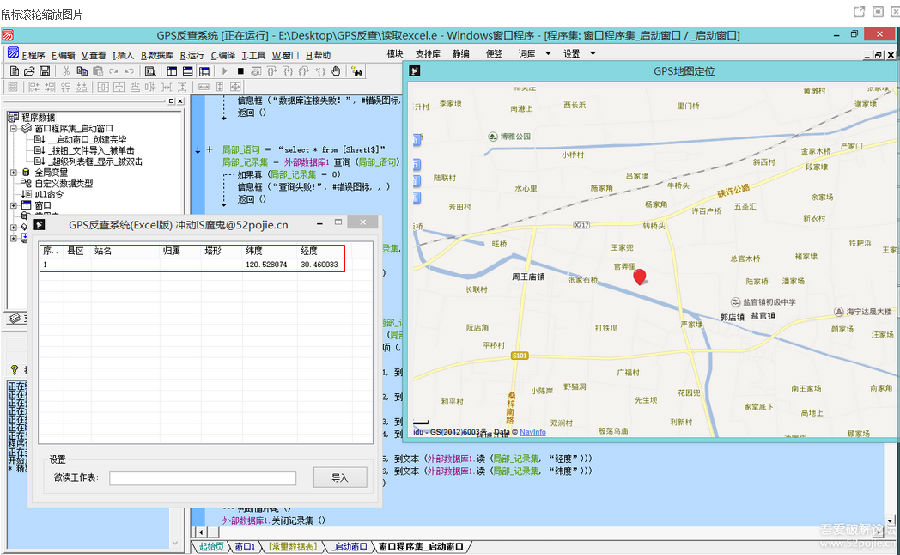The width and height of the screenshot is (900, 555).
Task: Expand the 窗口 tree node
Action: click(13, 205)
